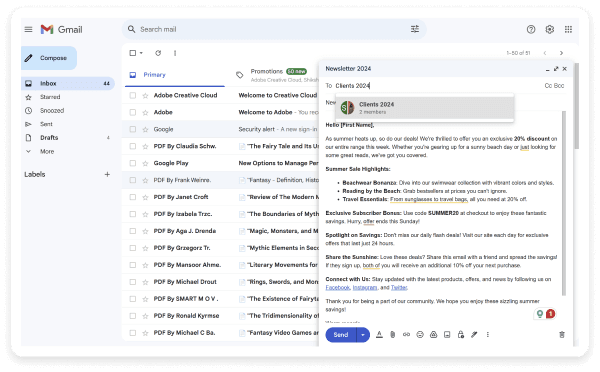Viewport: 600px width, 372px height.
Task: Insert link in the compose toolbar
Action: pos(406,335)
